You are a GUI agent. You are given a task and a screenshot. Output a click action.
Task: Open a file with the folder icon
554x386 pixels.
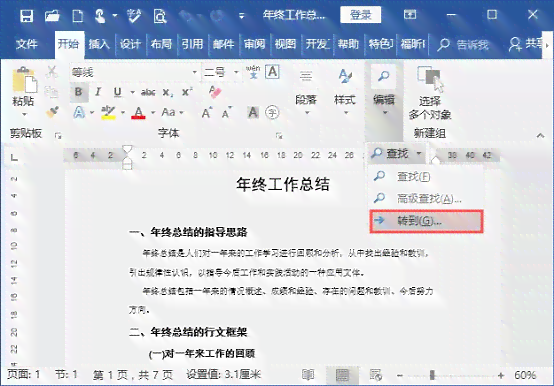(52, 16)
